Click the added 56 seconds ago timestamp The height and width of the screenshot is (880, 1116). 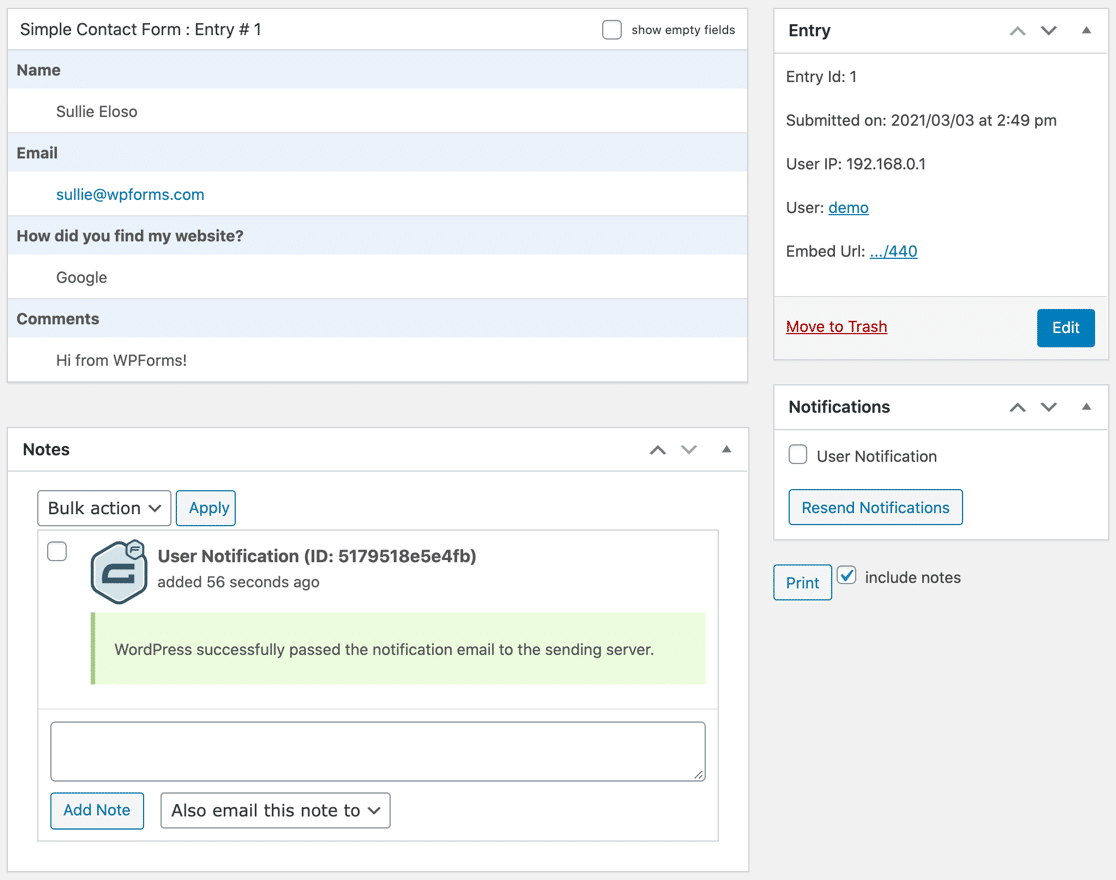(238, 582)
